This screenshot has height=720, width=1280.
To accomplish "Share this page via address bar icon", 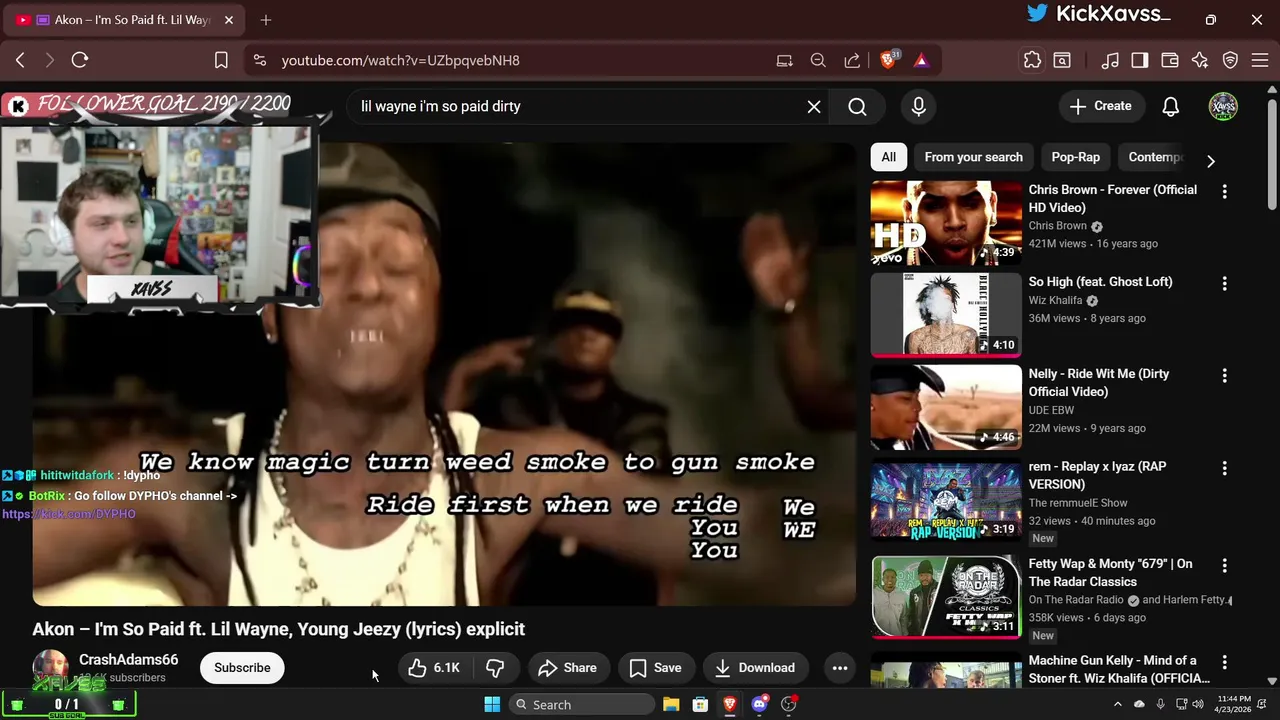I will click(x=852, y=60).
